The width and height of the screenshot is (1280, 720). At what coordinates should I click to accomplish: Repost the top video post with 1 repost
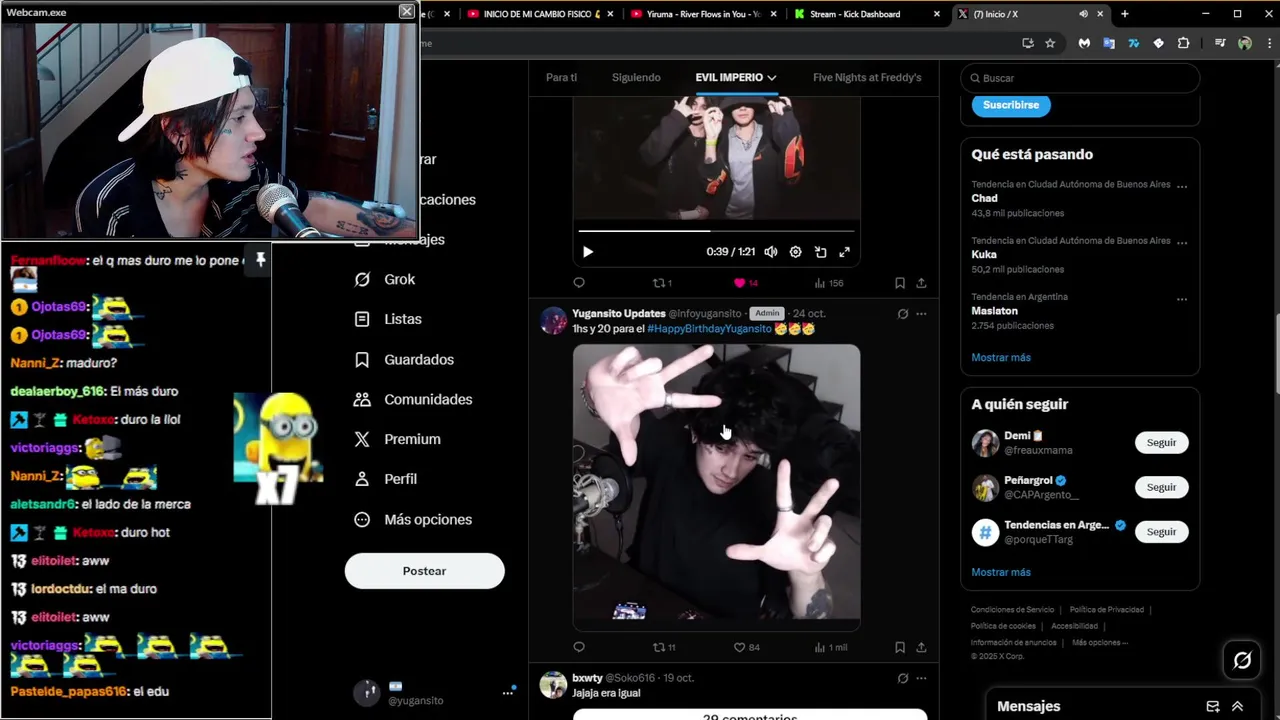(x=661, y=283)
